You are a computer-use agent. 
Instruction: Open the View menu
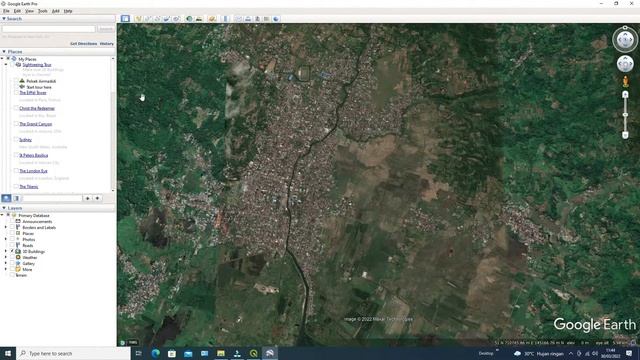click(29, 11)
